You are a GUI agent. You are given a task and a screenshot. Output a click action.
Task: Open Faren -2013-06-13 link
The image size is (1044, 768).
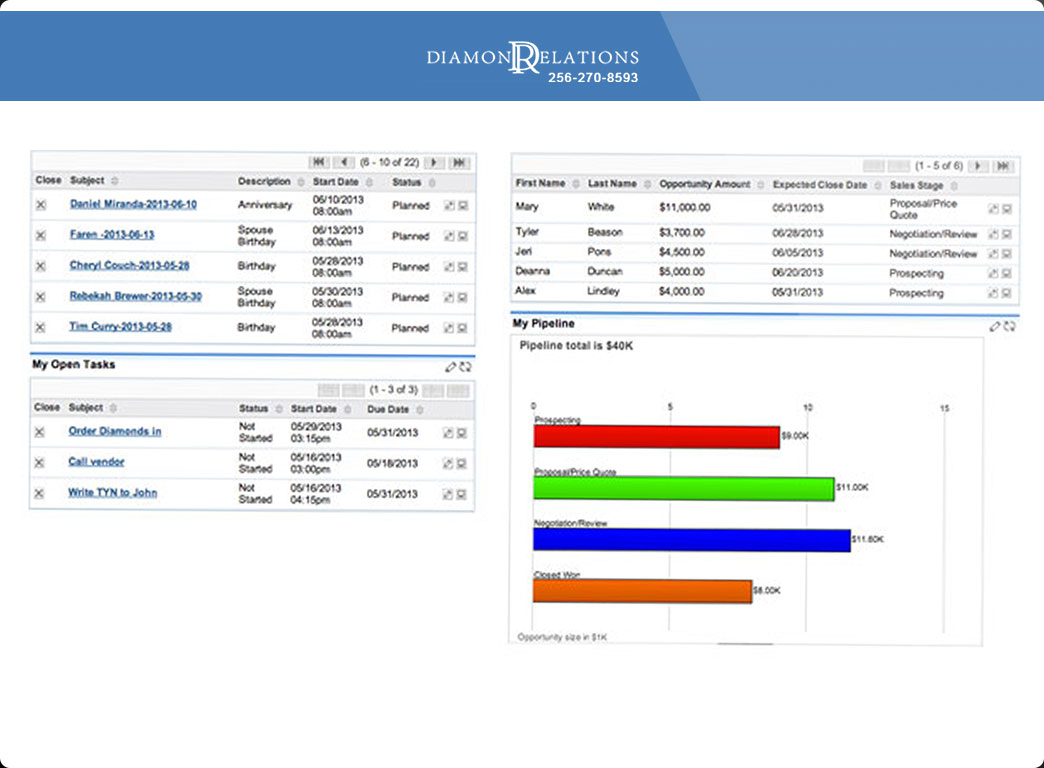pos(112,234)
